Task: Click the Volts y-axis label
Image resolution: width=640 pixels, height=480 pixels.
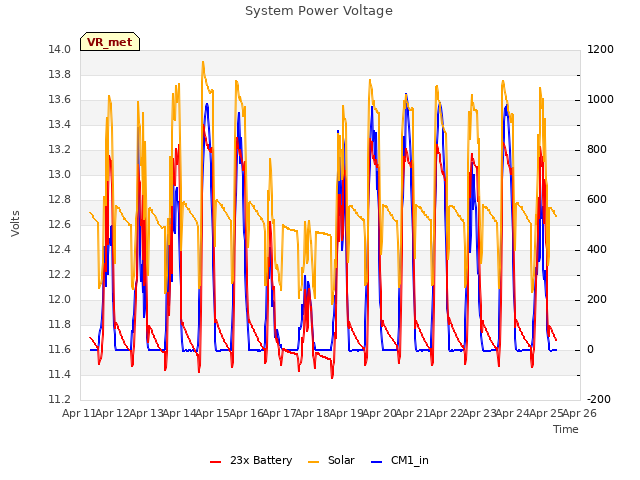Action: [x=15, y=224]
